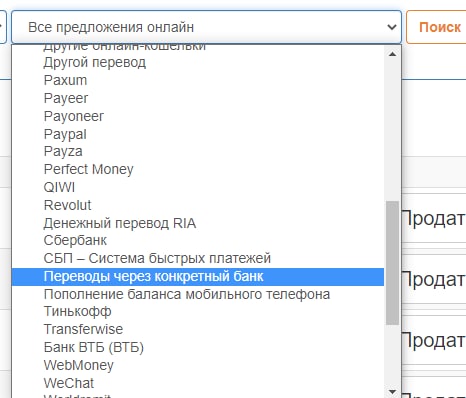Click the dropdown list scrollbar thumb
The width and height of the screenshot is (466, 398).
coord(392,263)
